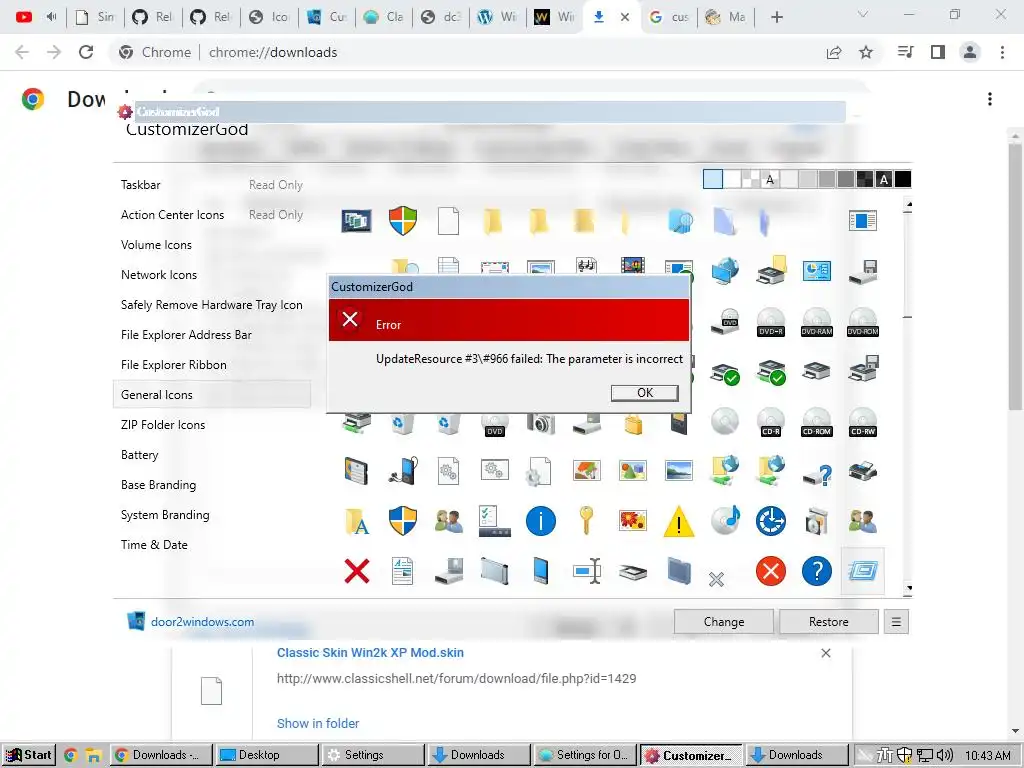
Task: Select the blue question mark help icon
Action: click(x=816, y=571)
